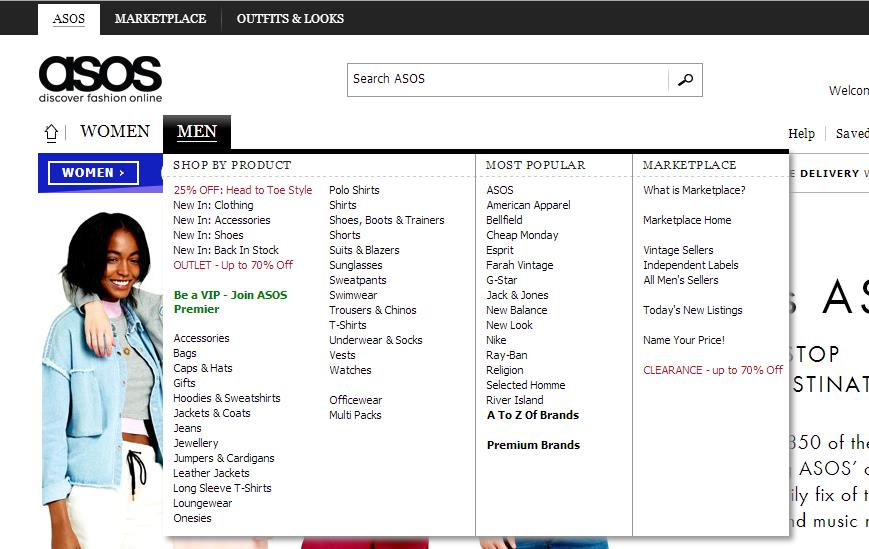Open the Ray-Ban brand
Image resolution: width=869 pixels, height=549 pixels.
click(x=507, y=355)
